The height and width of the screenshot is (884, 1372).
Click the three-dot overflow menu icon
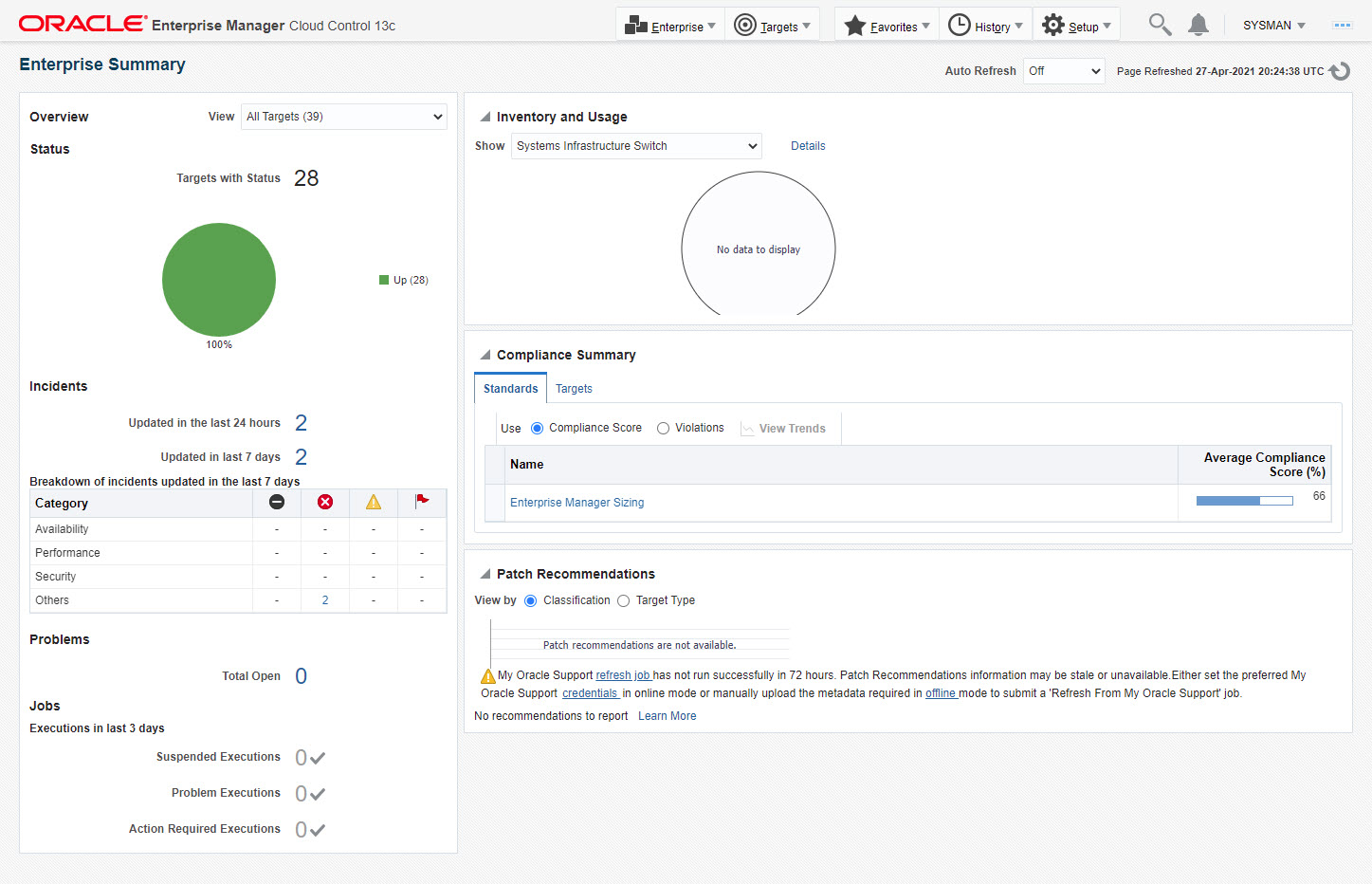click(x=1342, y=26)
